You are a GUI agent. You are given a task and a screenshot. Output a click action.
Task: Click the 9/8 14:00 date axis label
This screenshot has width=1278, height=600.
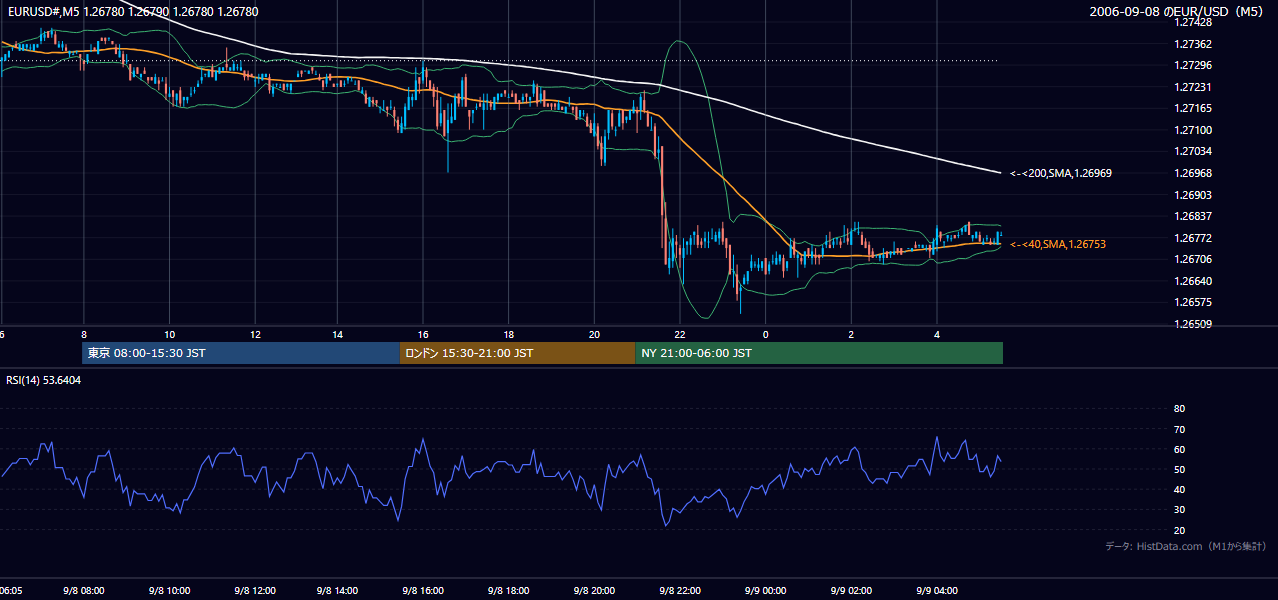click(338, 591)
